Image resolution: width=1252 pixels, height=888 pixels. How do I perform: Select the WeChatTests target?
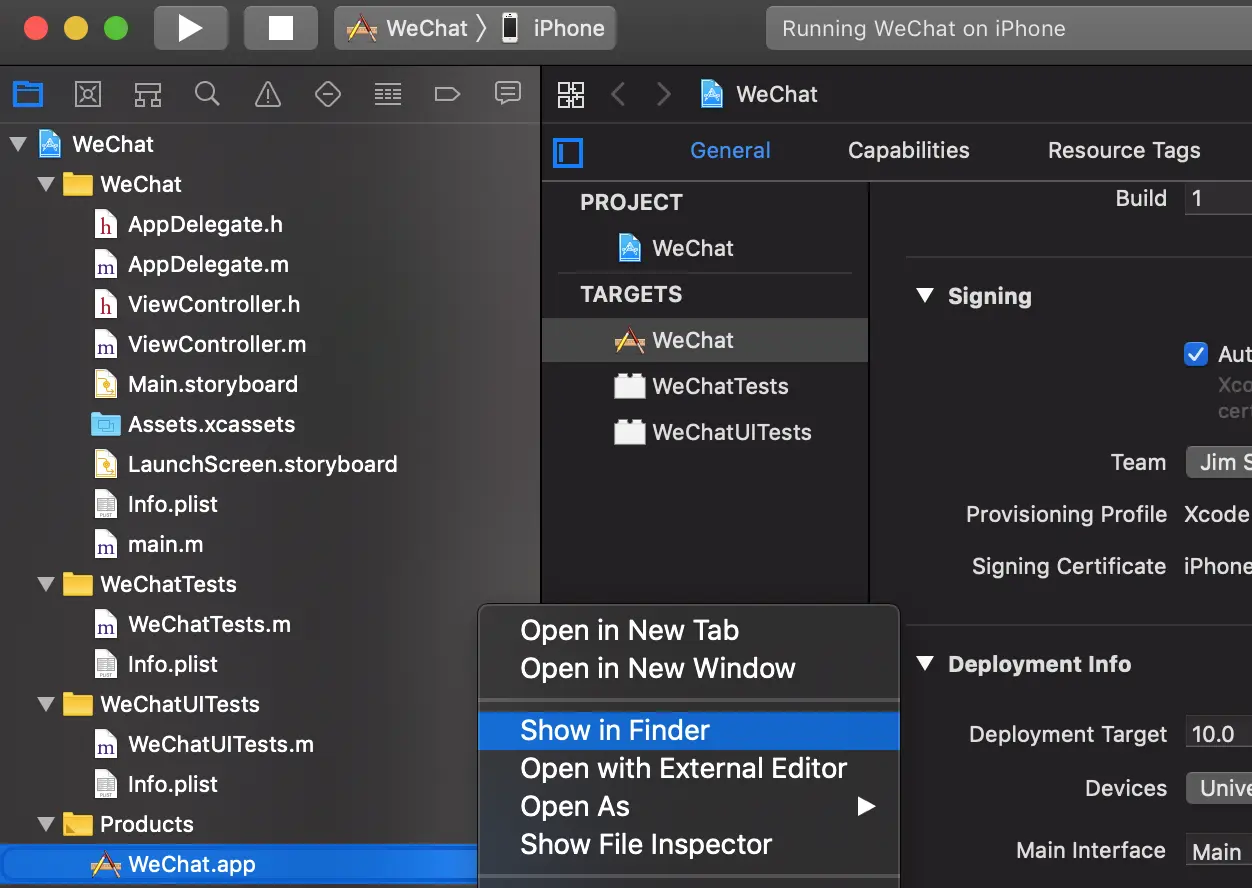pyautogui.click(x=720, y=386)
